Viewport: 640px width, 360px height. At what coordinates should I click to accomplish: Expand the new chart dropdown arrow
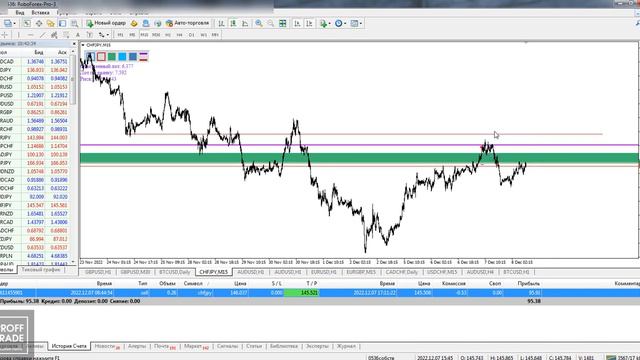(x=14, y=24)
